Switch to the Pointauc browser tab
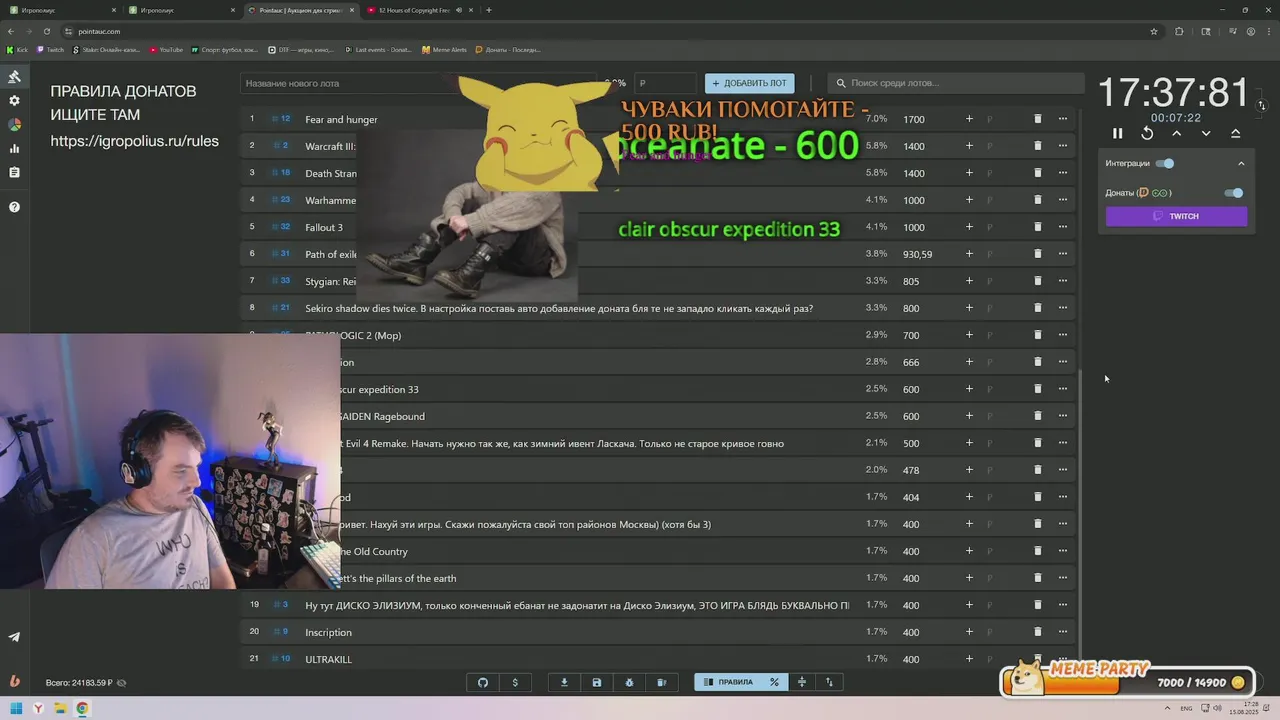The height and width of the screenshot is (720, 1280). 300,10
